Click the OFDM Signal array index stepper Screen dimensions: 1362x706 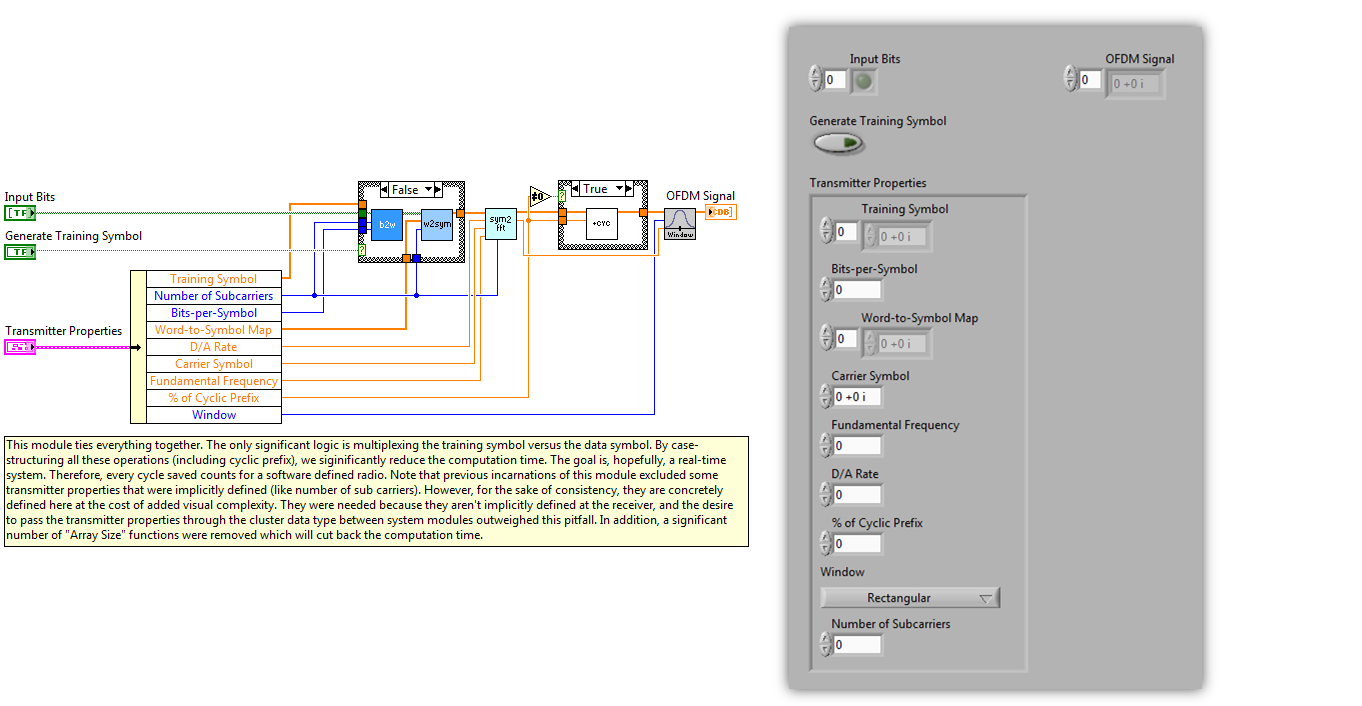[1071, 79]
